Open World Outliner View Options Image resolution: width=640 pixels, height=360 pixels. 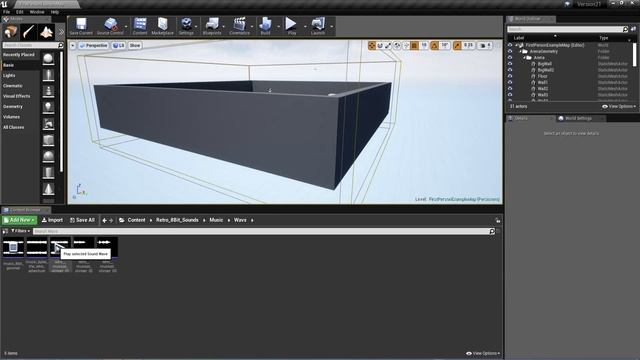pyautogui.click(x=619, y=107)
